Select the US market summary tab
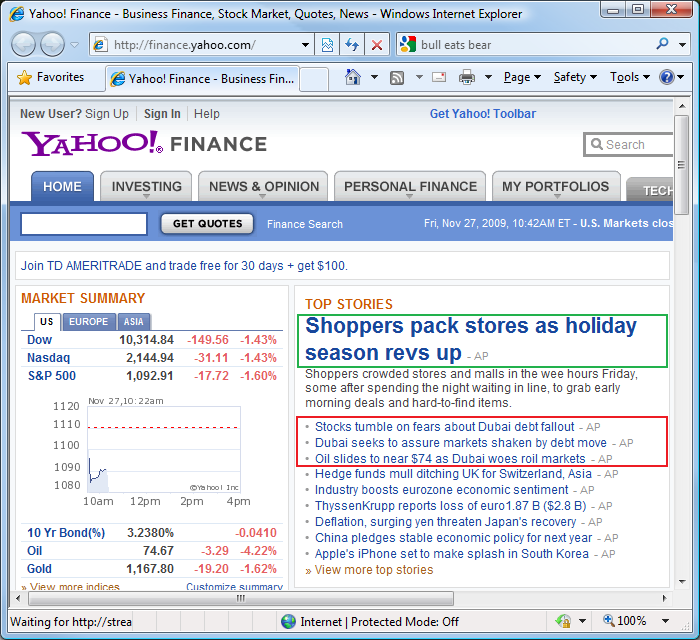The image size is (700, 640). click(47, 321)
